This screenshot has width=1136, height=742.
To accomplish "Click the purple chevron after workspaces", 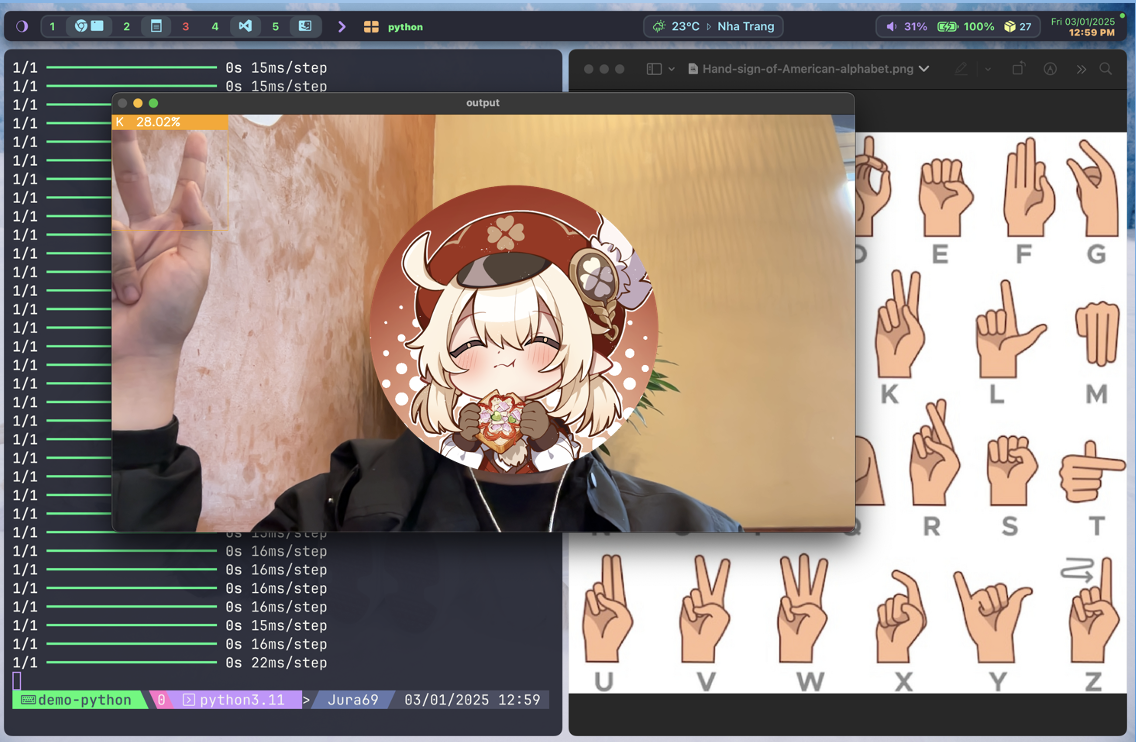I will pyautogui.click(x=342, y=27).
